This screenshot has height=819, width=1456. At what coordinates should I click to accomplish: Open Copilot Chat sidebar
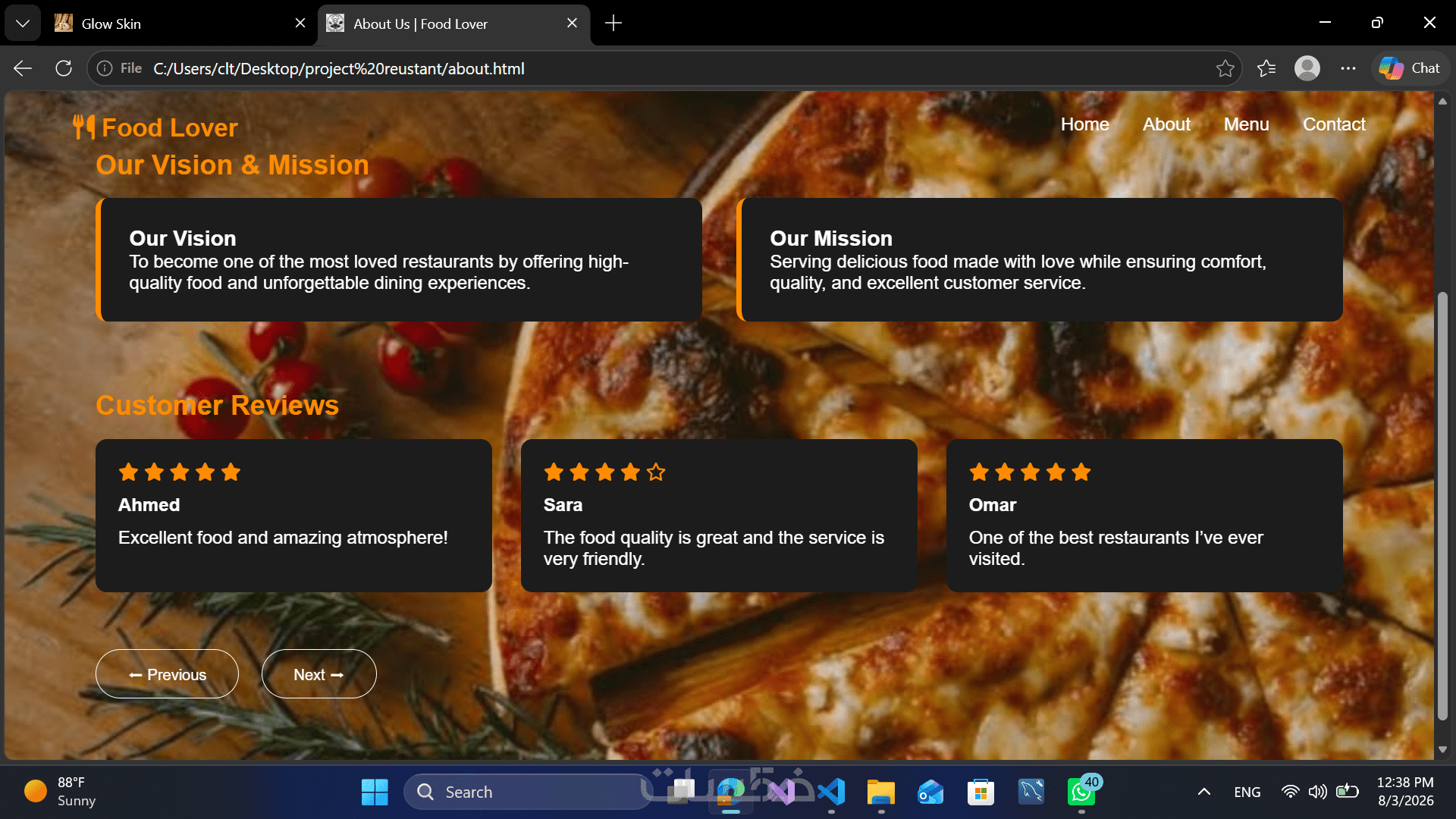coord(1410,68)
